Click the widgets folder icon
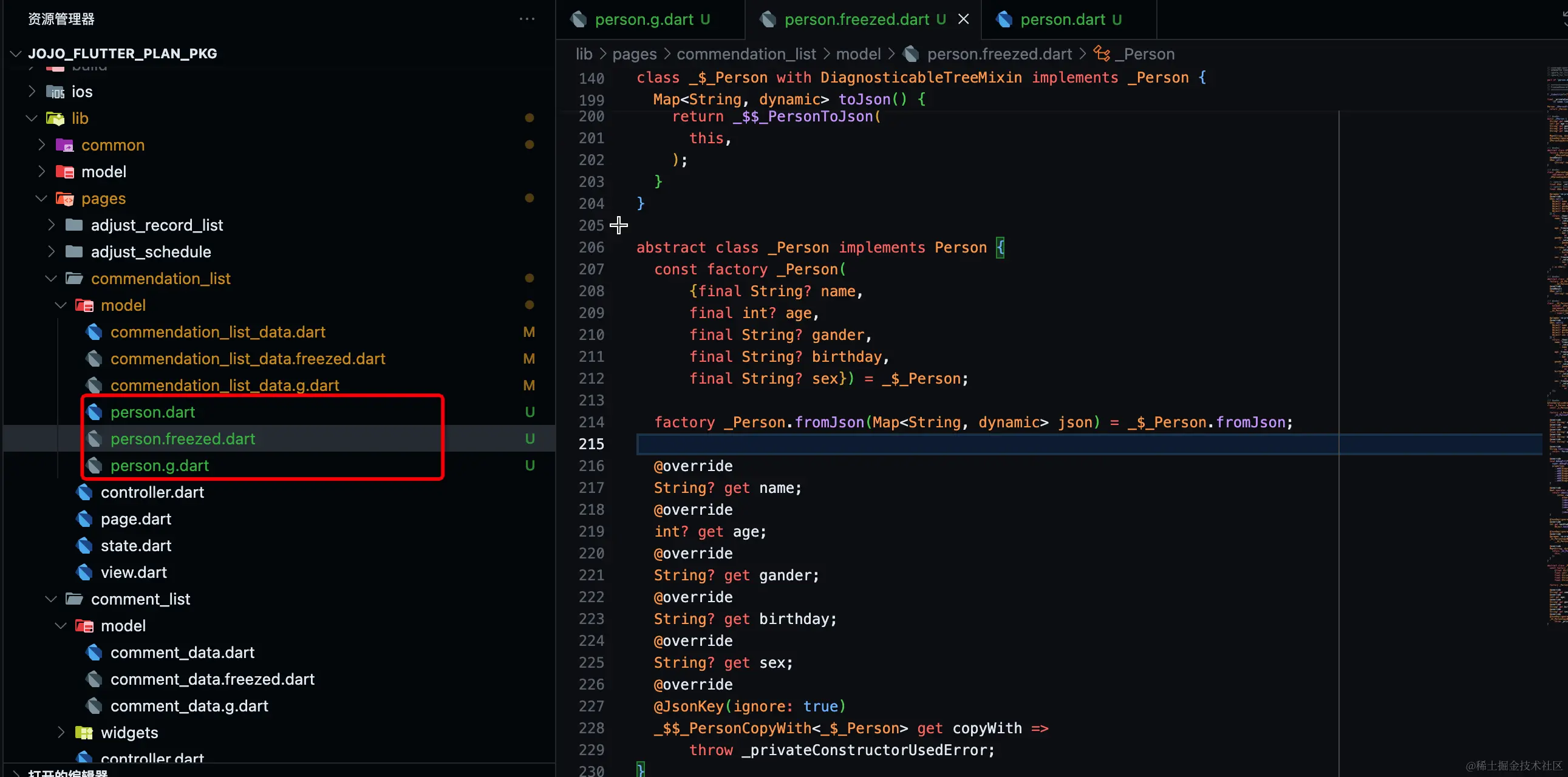This screenshot has width=1568, height=777. click(x=84, y=733)
